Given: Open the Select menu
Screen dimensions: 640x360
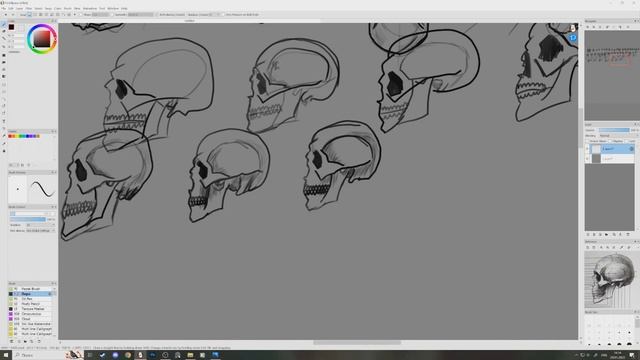Looking at the screenshot, I should 38,8.
